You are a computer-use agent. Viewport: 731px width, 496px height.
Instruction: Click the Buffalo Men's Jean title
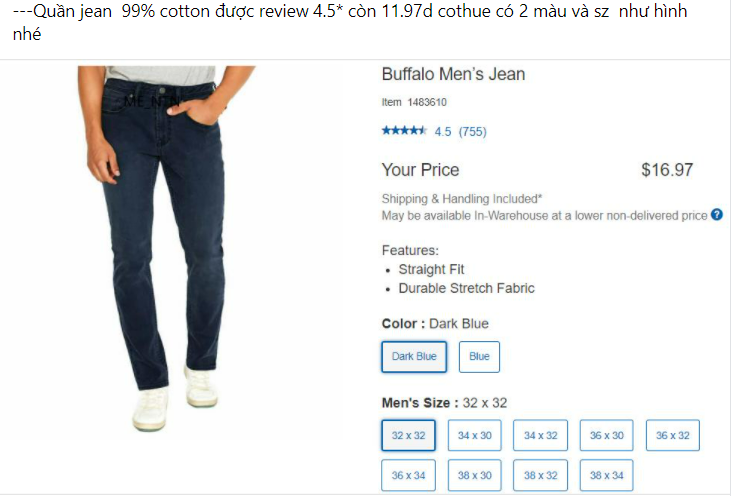tap(453, 75)
